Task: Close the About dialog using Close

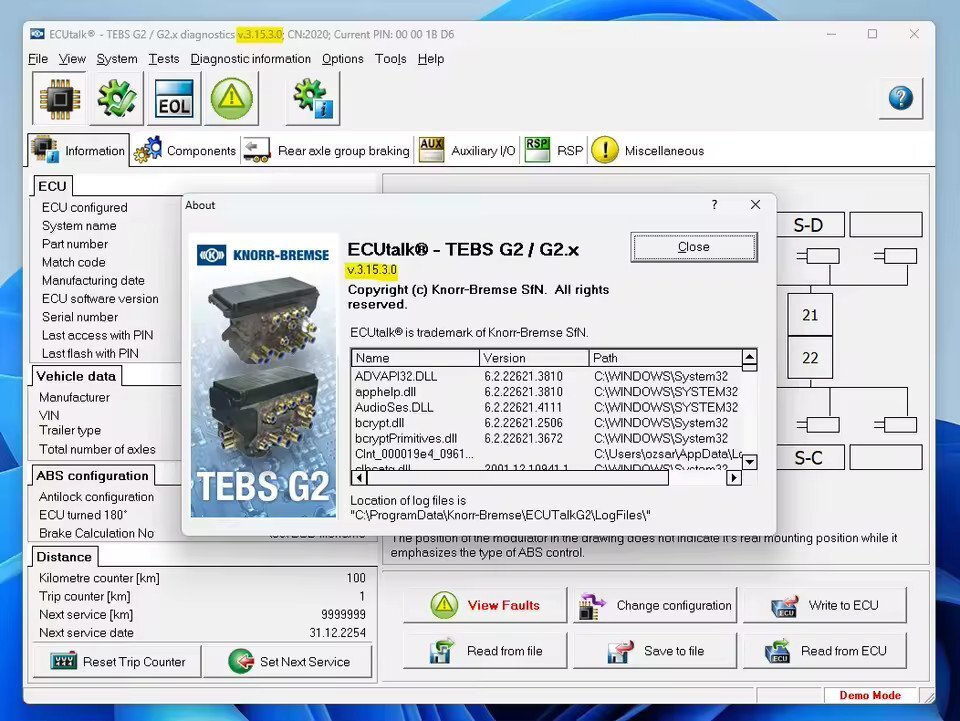Action: tap(693, 247)
